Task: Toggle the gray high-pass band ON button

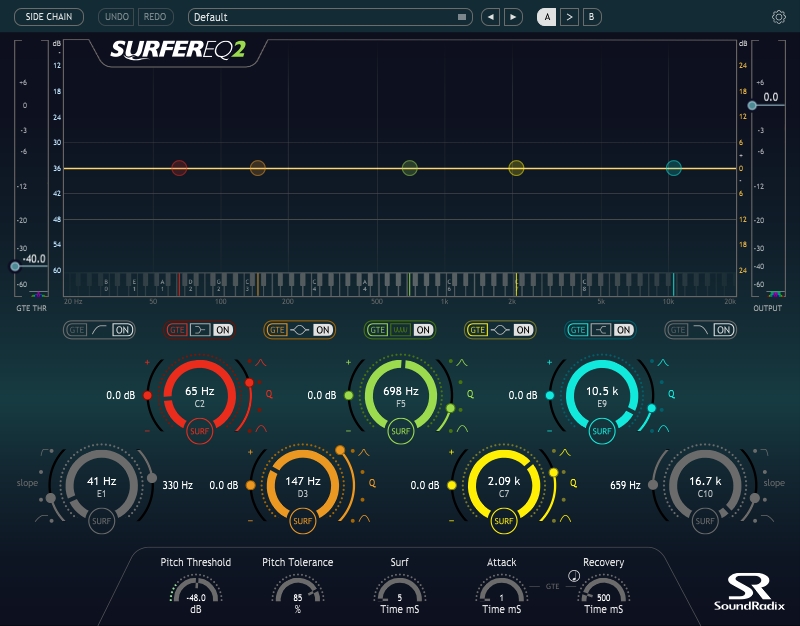Action: coord(122,330)
